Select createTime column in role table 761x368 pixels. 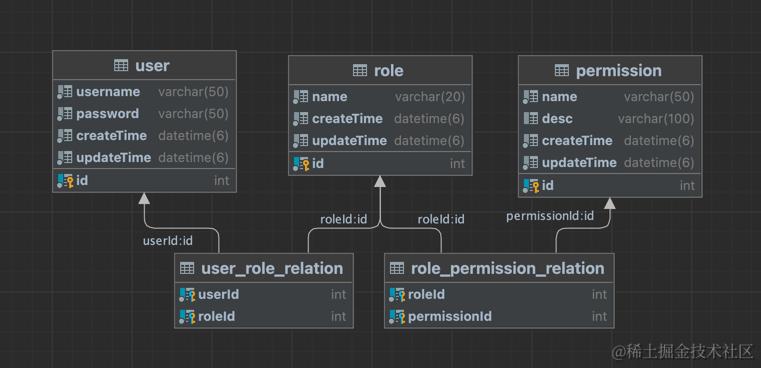347,118
